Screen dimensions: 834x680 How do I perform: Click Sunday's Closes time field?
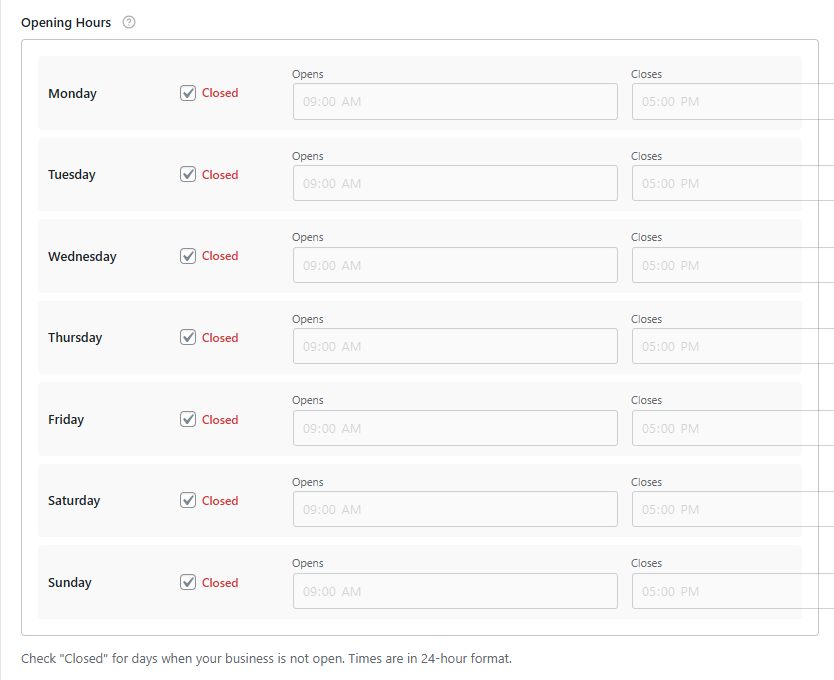coord(732,591)
